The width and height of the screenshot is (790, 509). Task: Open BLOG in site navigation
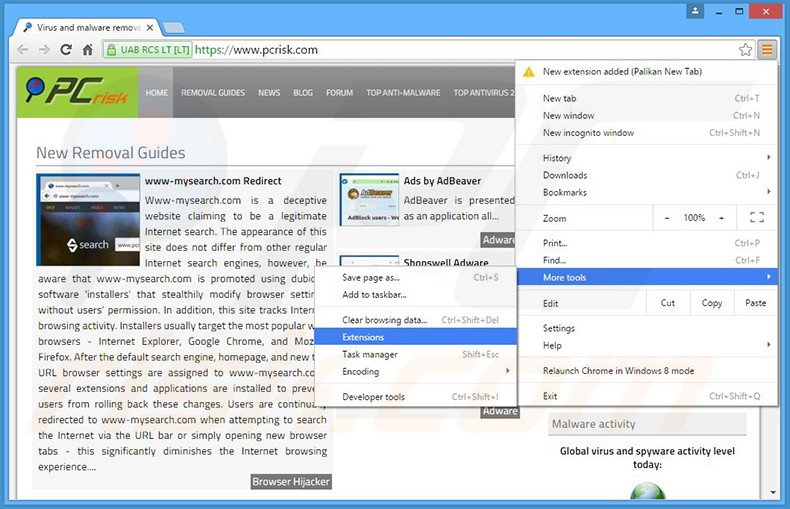click(x=303, y=93)
